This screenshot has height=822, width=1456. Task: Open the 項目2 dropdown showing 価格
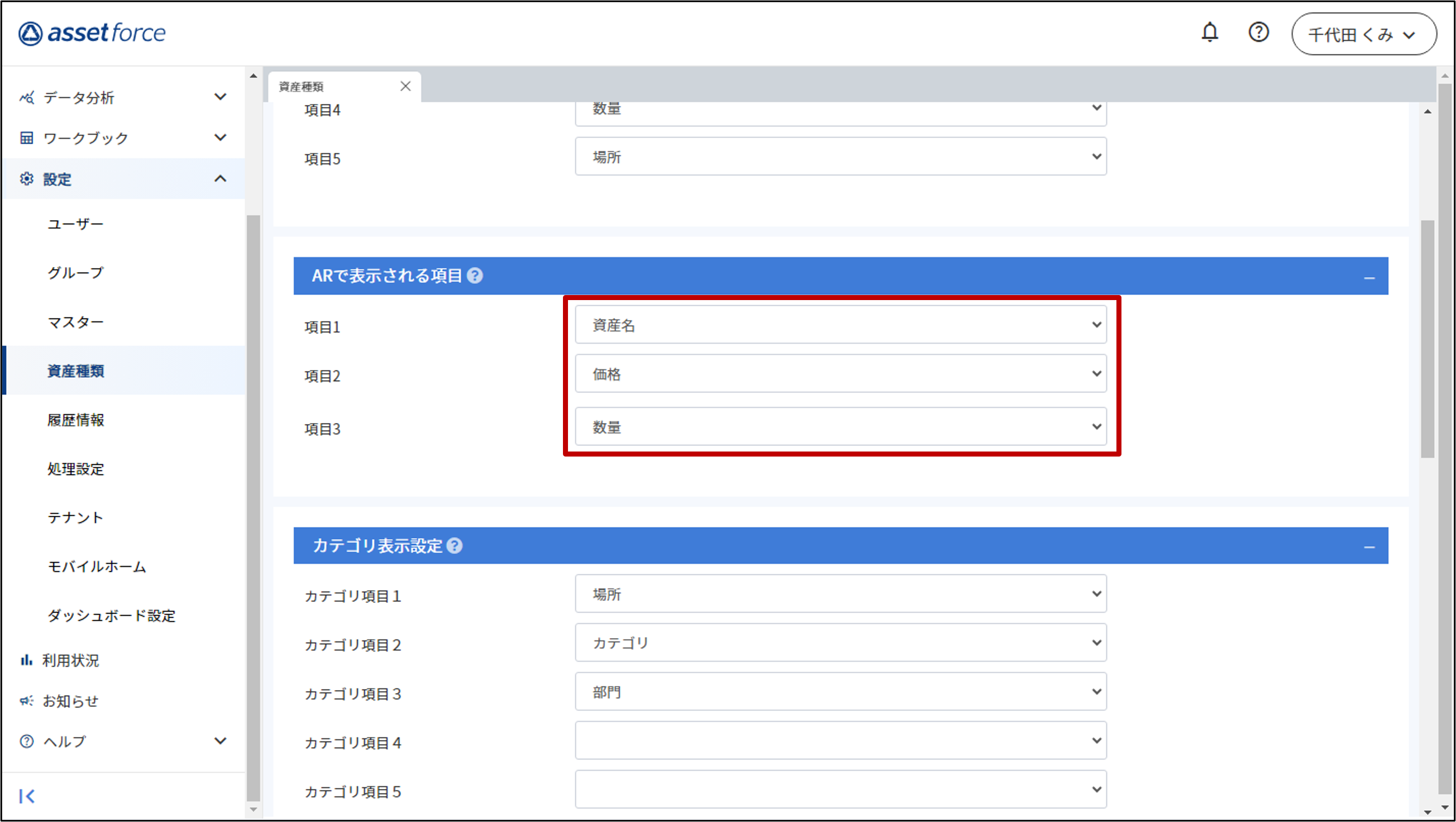click(x=841, y=374)
